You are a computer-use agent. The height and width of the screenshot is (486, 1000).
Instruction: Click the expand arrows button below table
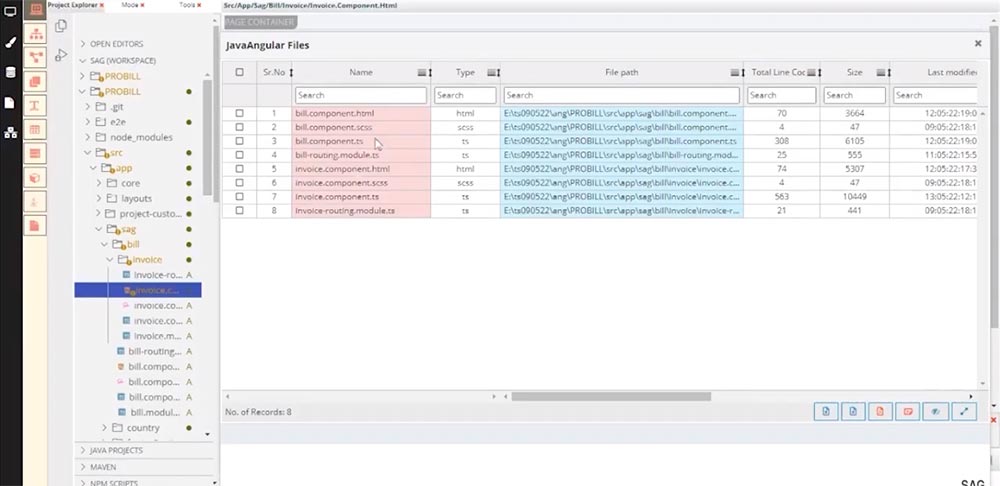[964, 411]
